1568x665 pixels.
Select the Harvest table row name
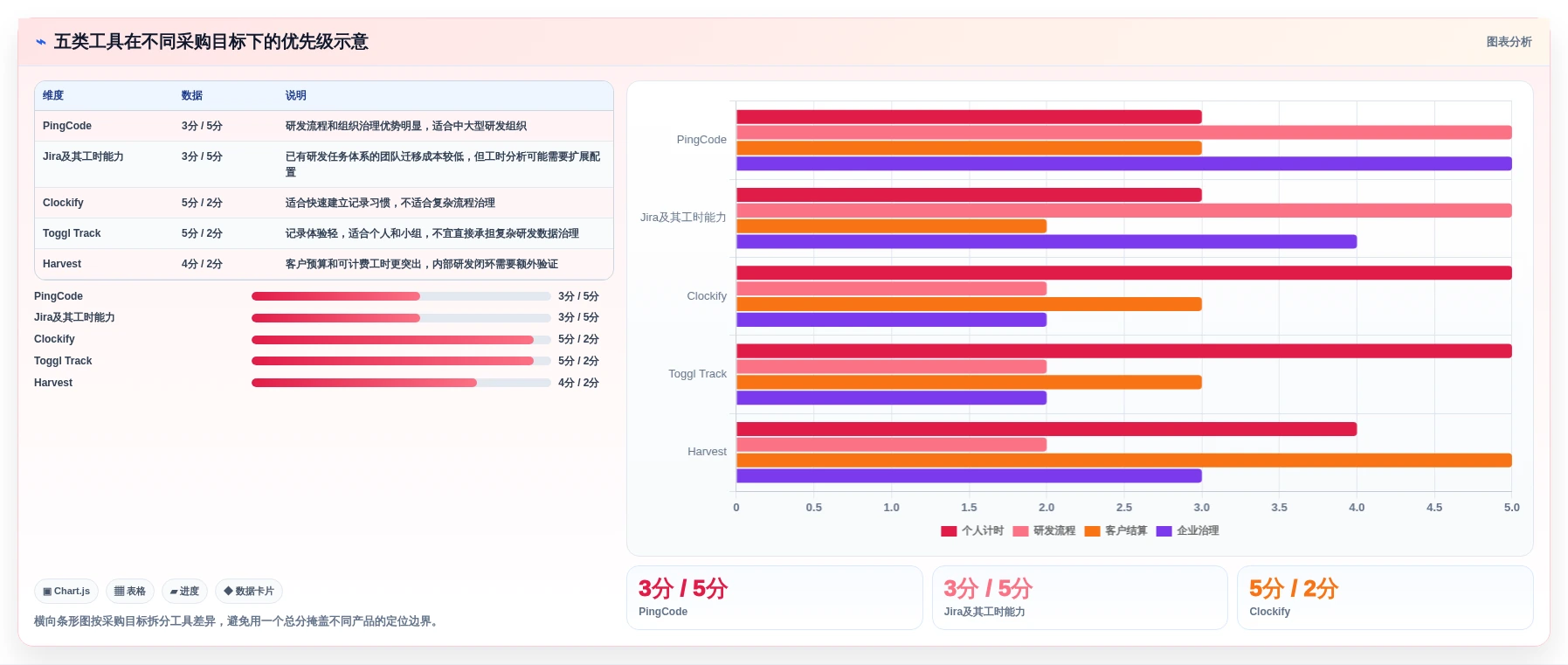tap(62, 264)
